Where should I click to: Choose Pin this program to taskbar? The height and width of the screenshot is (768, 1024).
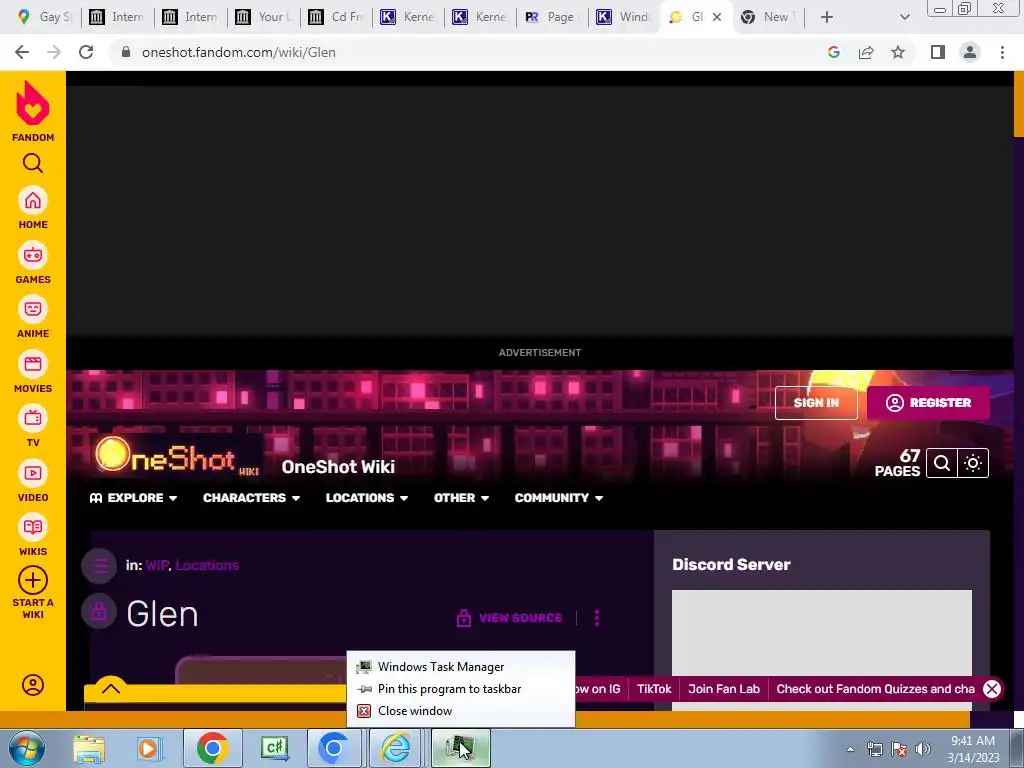[460, 689]
